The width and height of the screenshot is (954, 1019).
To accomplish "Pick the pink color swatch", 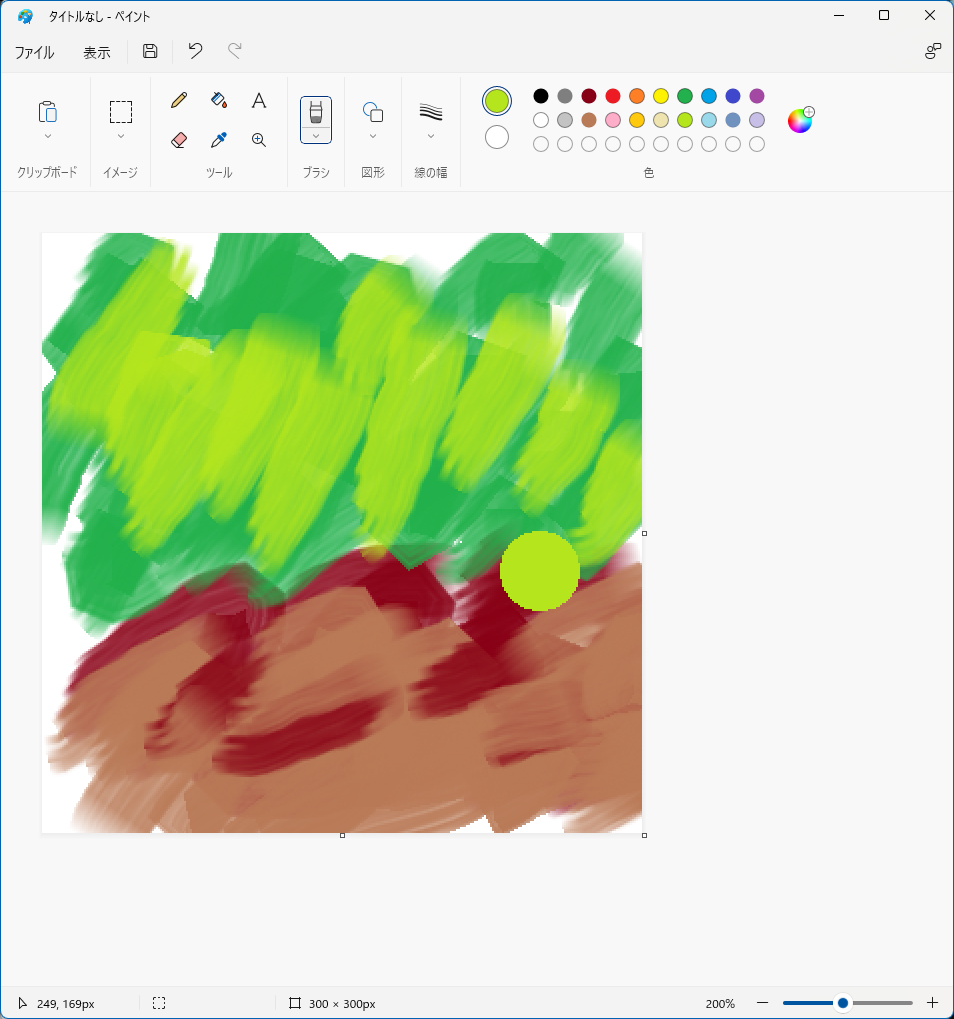I will [x=613, y=120].
